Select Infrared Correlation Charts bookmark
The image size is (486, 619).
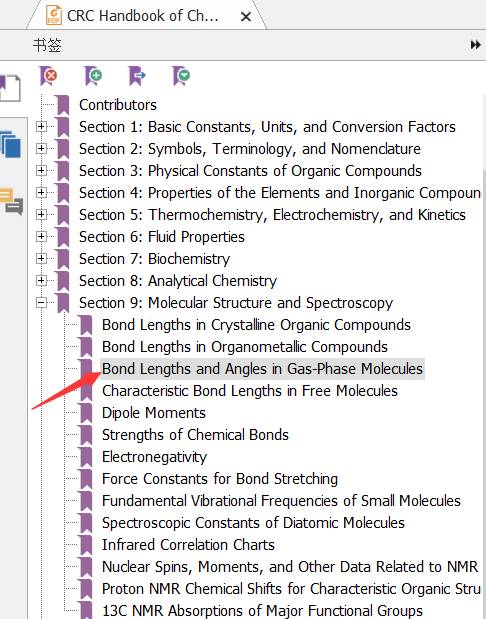coord(188,545)
